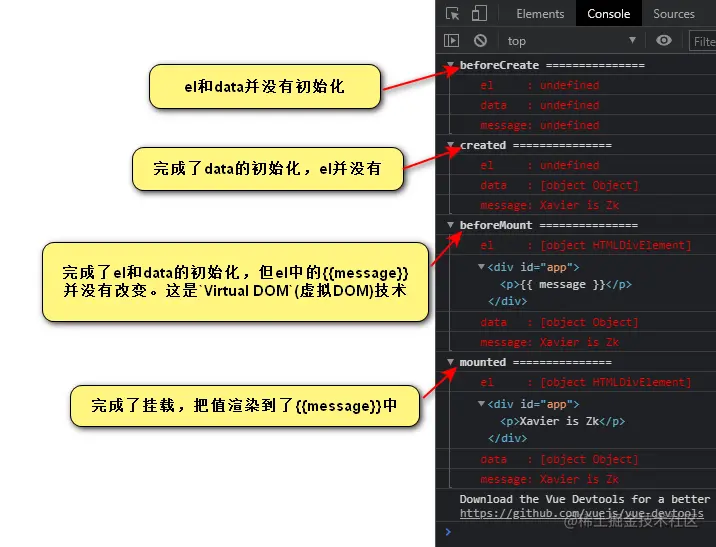
Task: Collapse the beforeMount log group
Action: [x=450, y=225]
